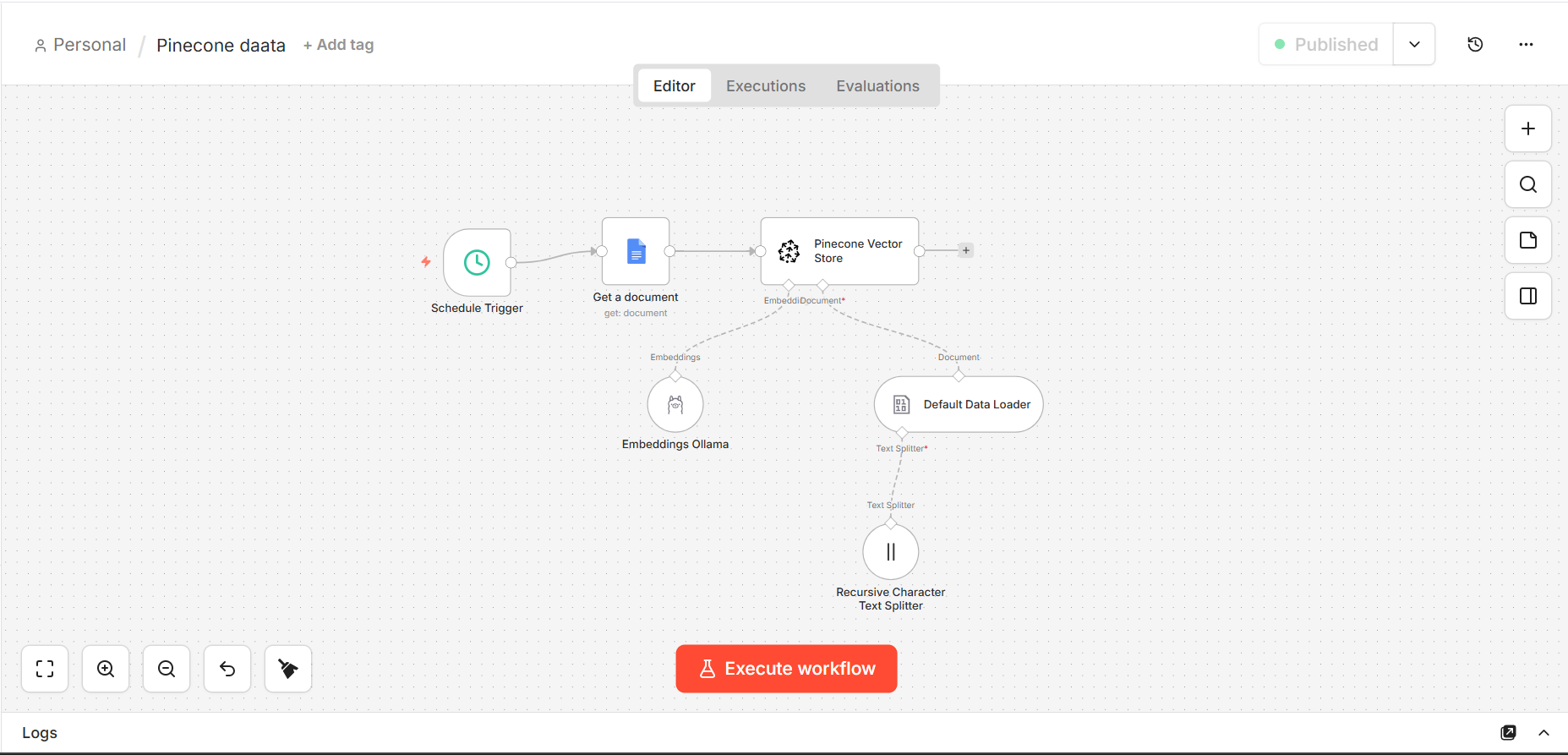Go to the Personal project
Screen dimensions: 1568x755
click(x=80, y=45)
